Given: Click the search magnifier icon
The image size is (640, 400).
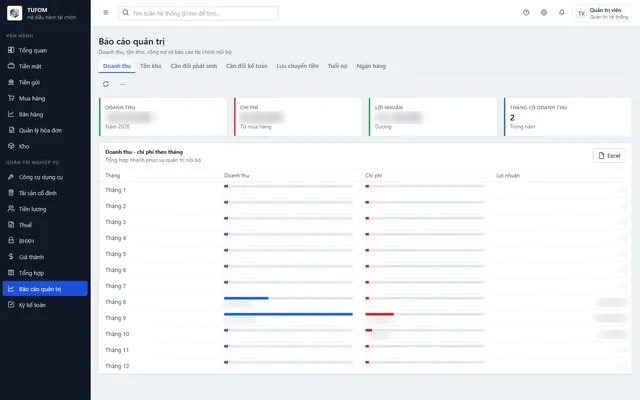Looking at the screenshot, I should point(126,13).
